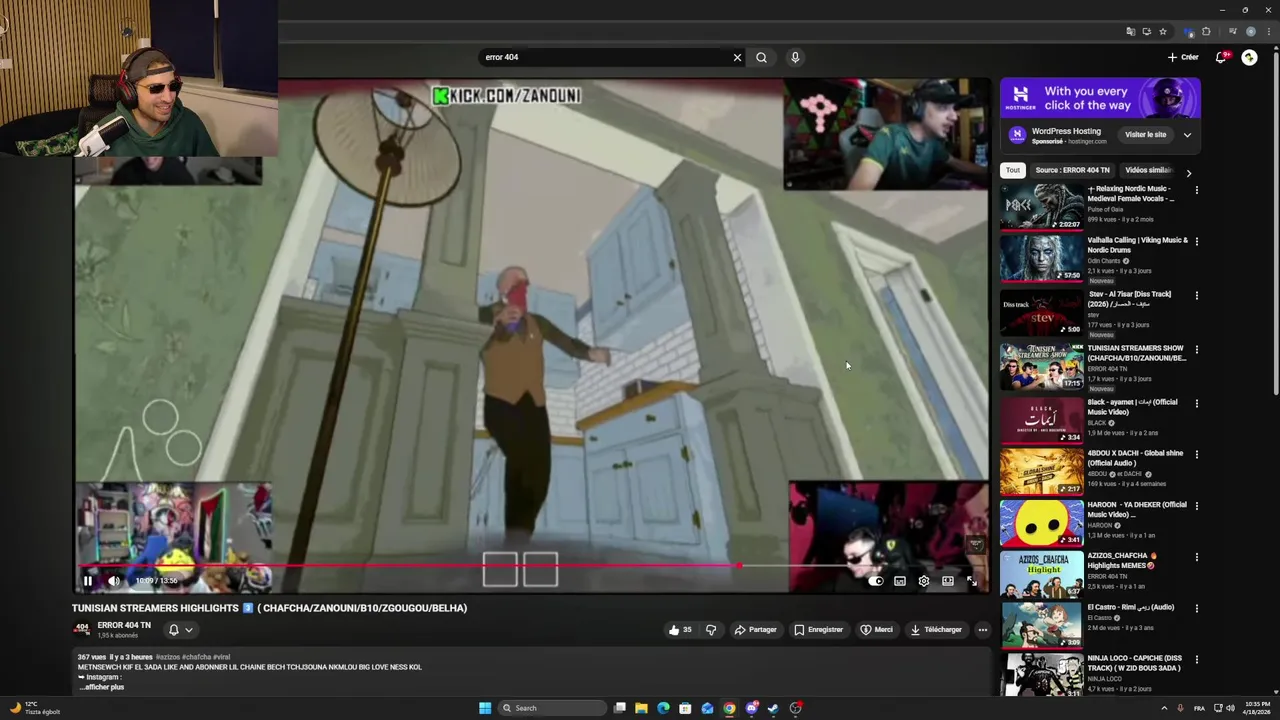1280x720 pixels.
Task: Open options menu for HAROON video
Action: coord(1196,505)
